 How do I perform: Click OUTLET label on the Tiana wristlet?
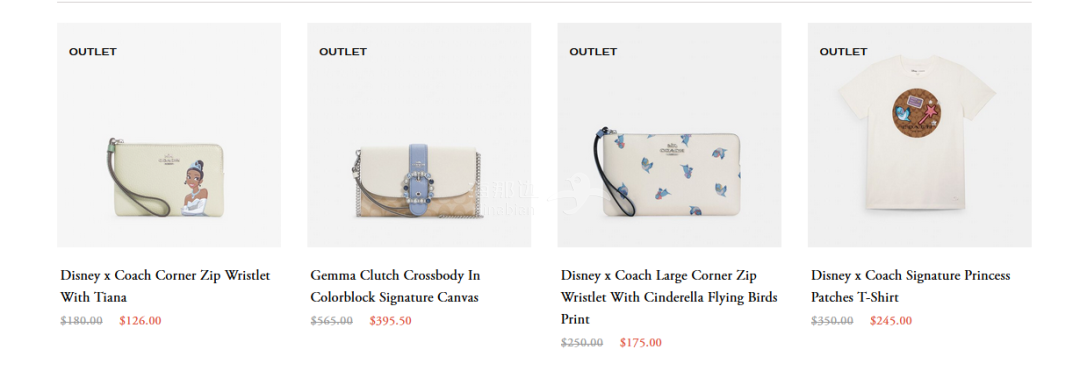[x=93, y=52]
